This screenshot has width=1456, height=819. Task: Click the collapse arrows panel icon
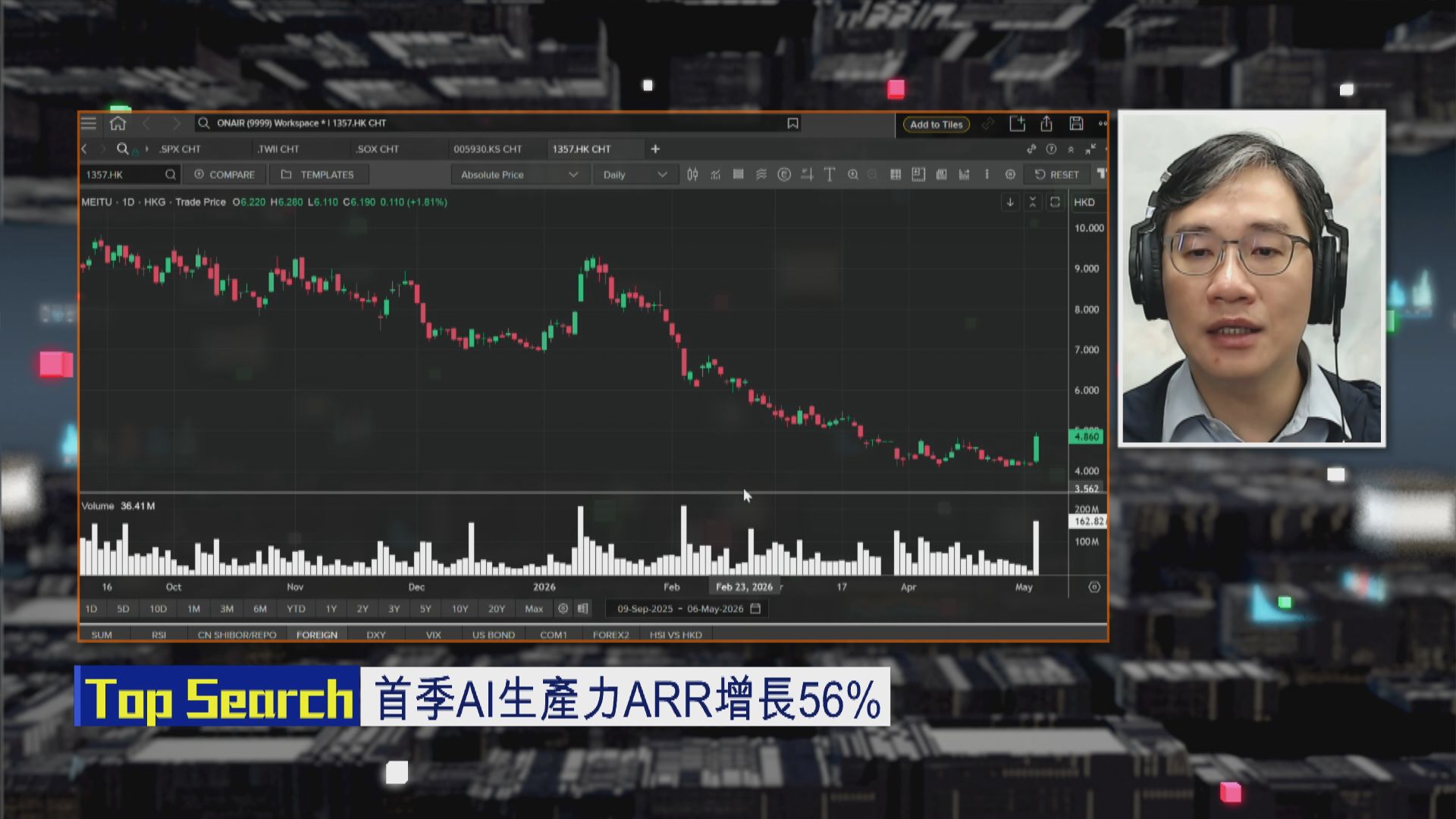[1090, 149]
